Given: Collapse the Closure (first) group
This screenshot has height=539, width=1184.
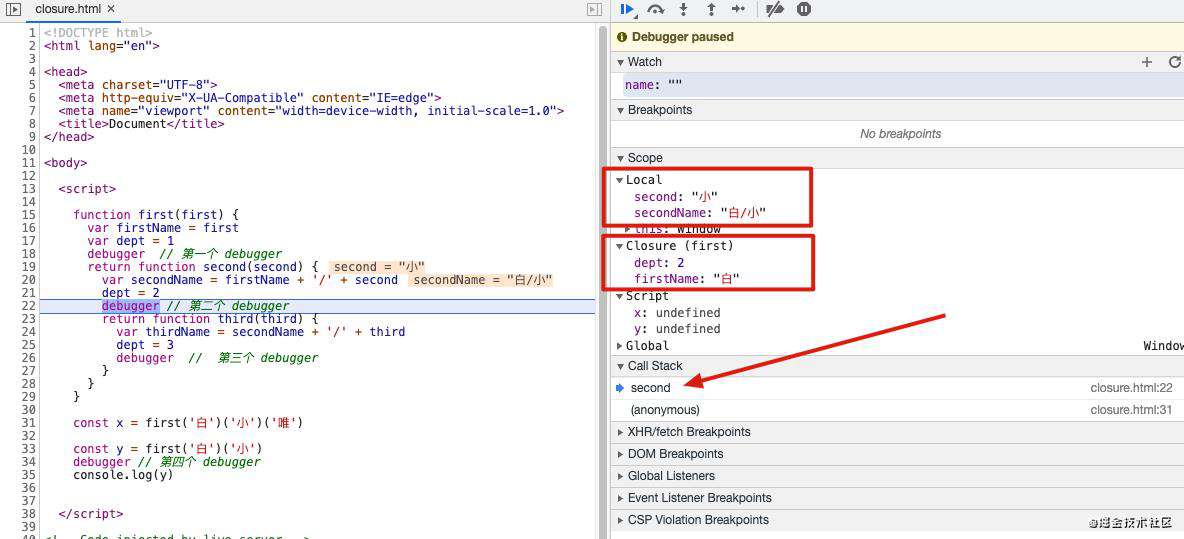Looking at the screenshot, I should point(620,246).
